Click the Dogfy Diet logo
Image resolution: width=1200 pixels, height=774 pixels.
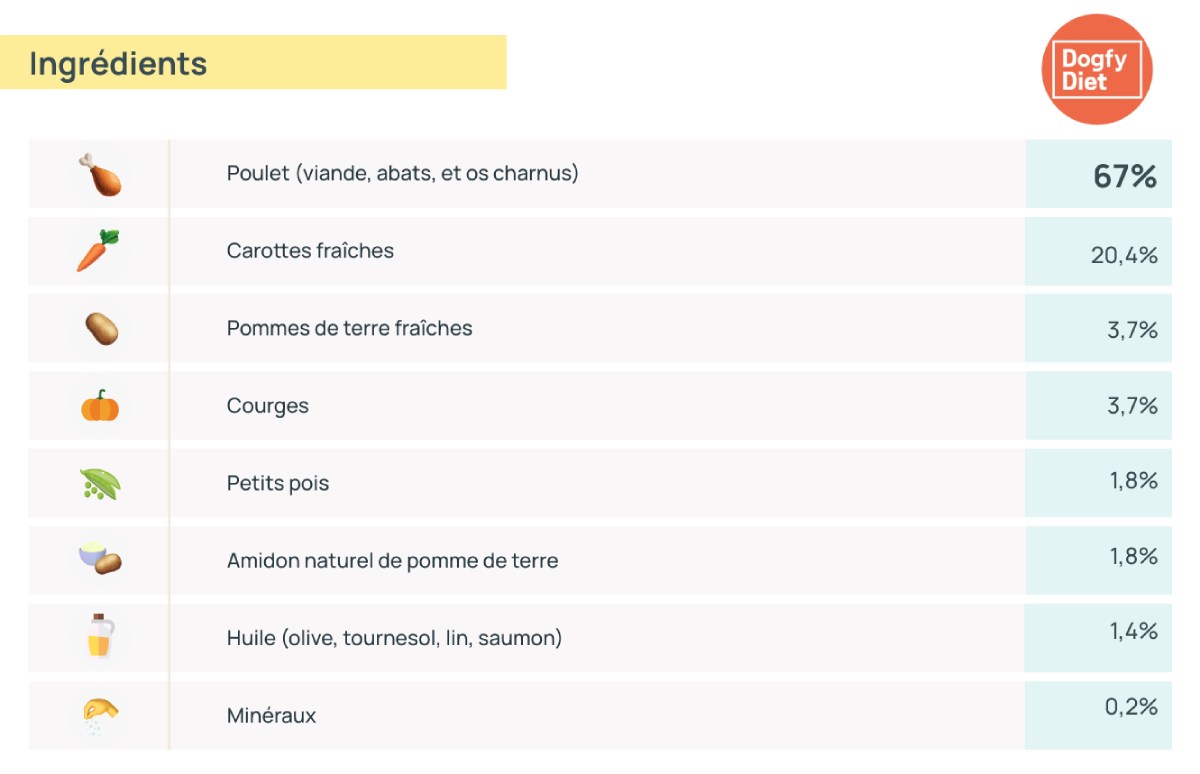[1097, 69]
